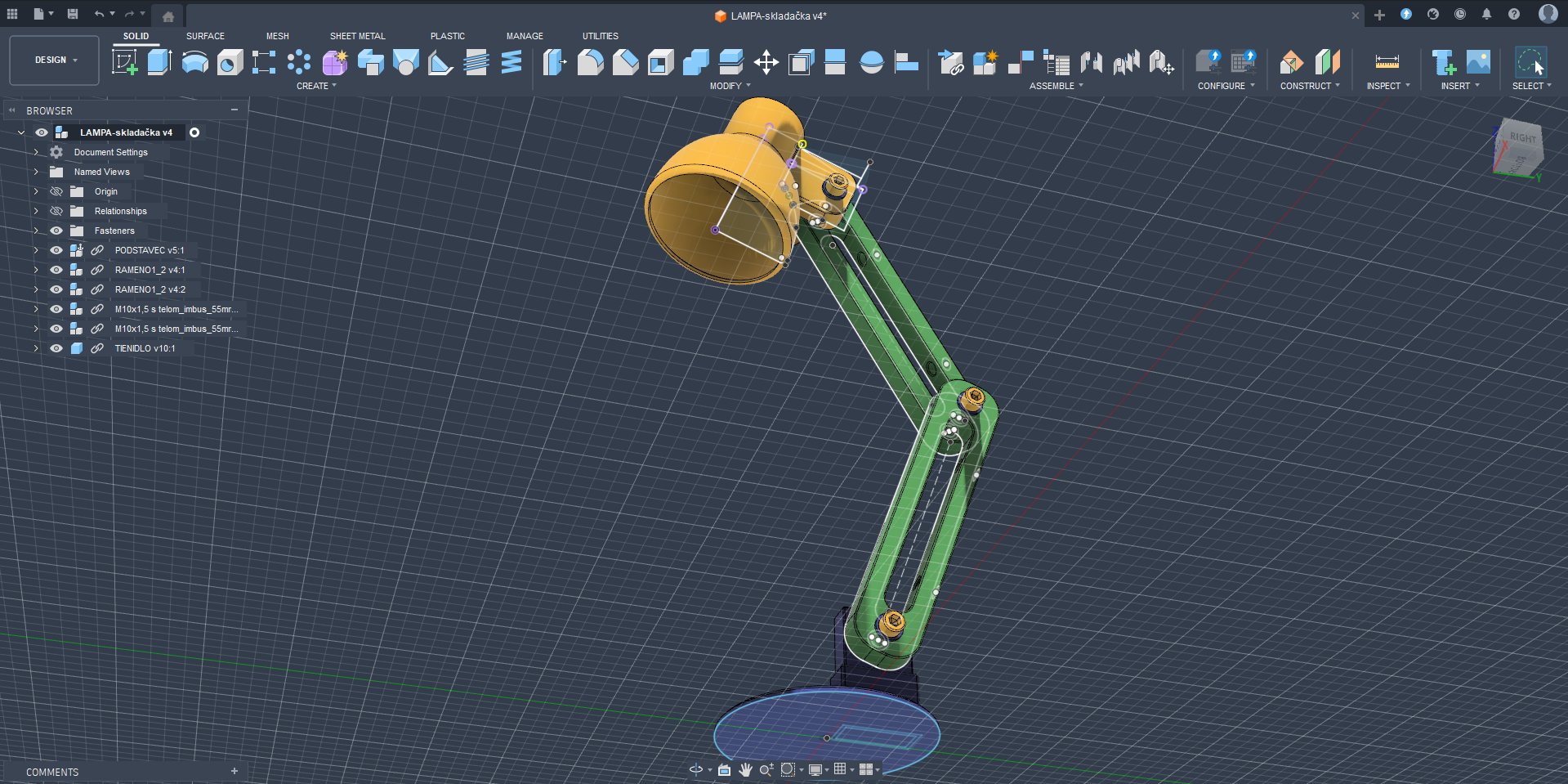1568x784 pixels.
Task: Expand the Named Views folder
Action: coord(36,172)
